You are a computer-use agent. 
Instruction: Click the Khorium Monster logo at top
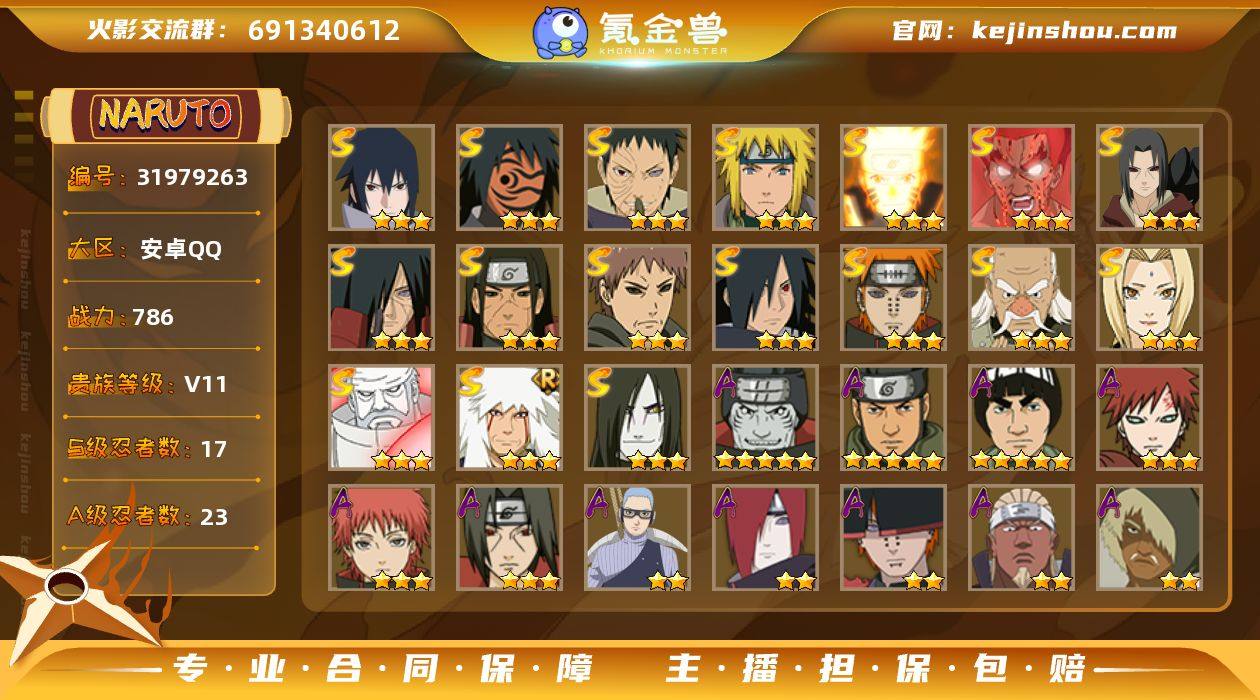(x=630, y=32)
